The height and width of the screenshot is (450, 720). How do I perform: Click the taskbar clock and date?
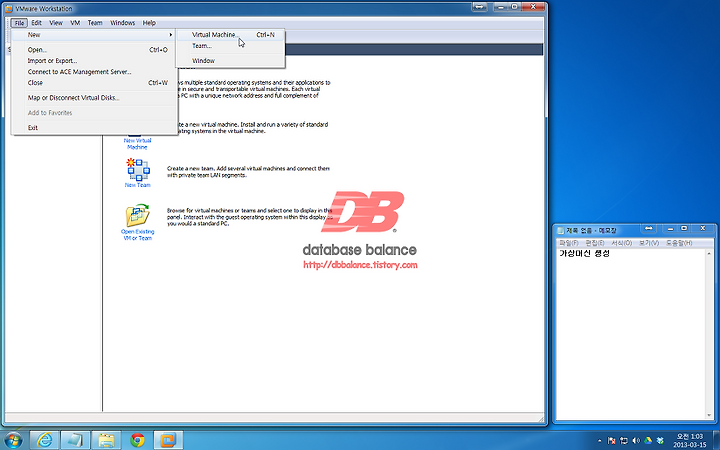click(x=690, y=441)
